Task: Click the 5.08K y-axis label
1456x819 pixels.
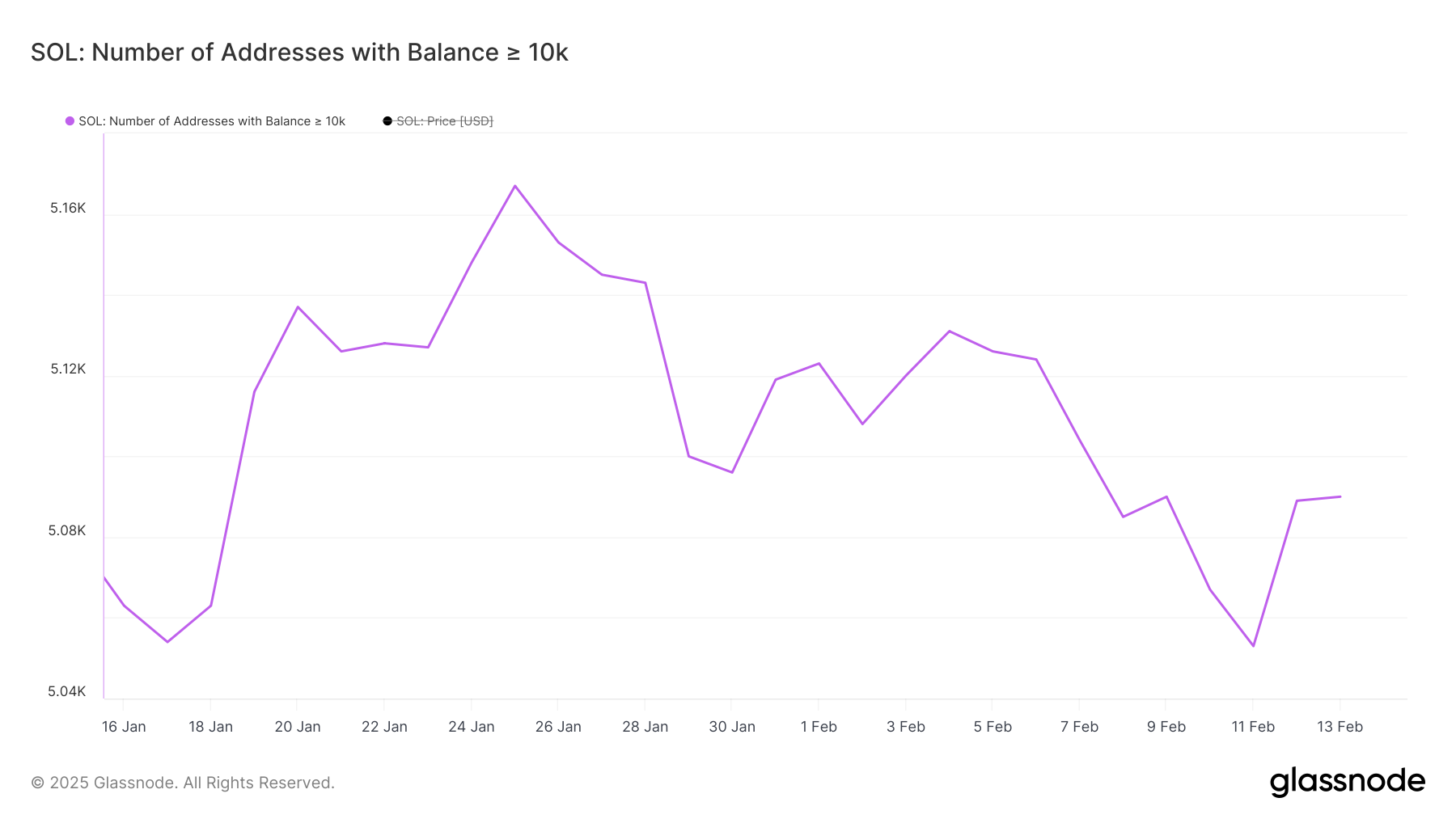Action: [67, 531]
